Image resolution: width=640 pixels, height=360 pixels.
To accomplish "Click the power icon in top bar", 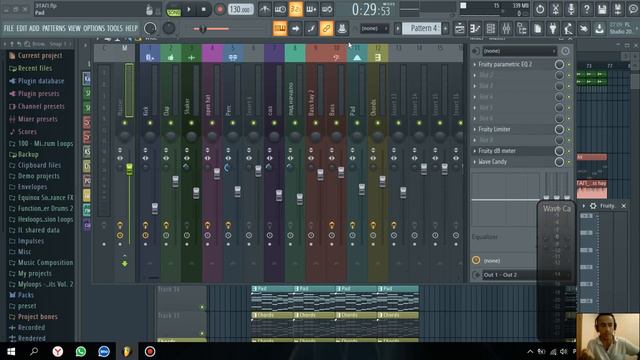I will [x=540, y=9].
